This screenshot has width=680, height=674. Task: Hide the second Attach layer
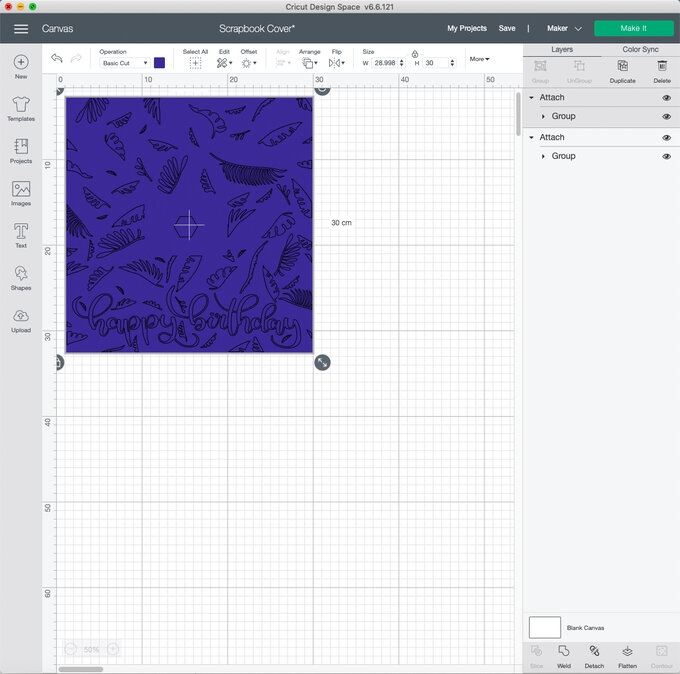pyautogui.click(x=667, y=138)
